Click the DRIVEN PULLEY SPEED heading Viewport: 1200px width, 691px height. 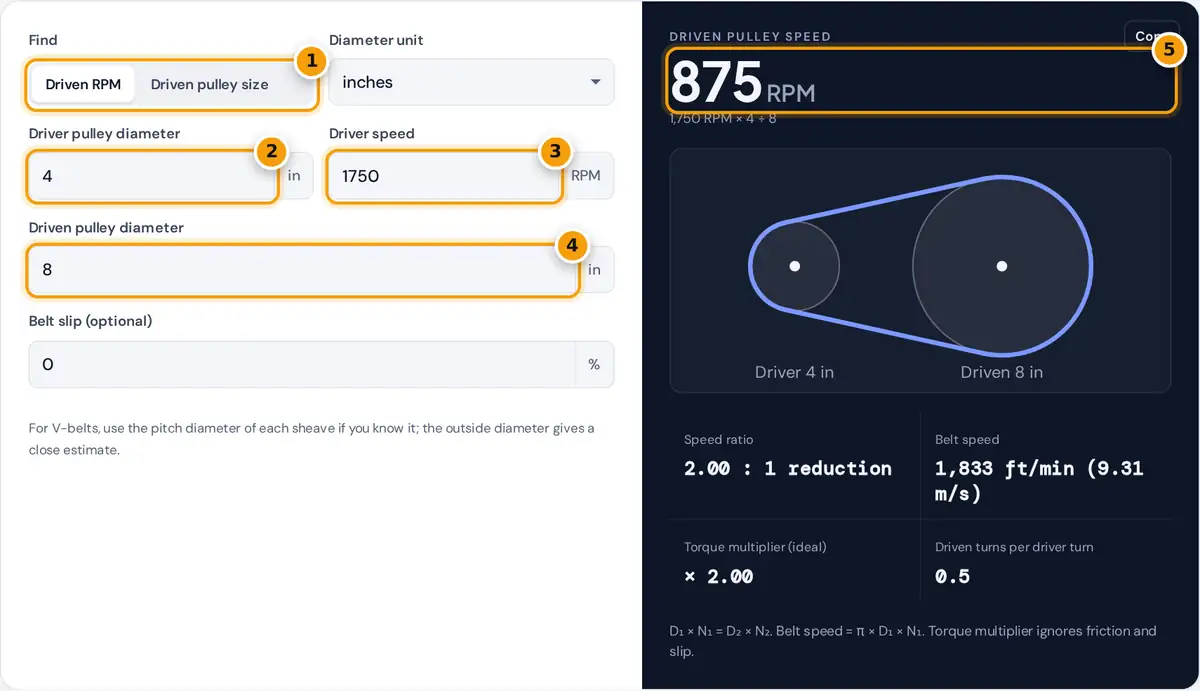(750, 37)
